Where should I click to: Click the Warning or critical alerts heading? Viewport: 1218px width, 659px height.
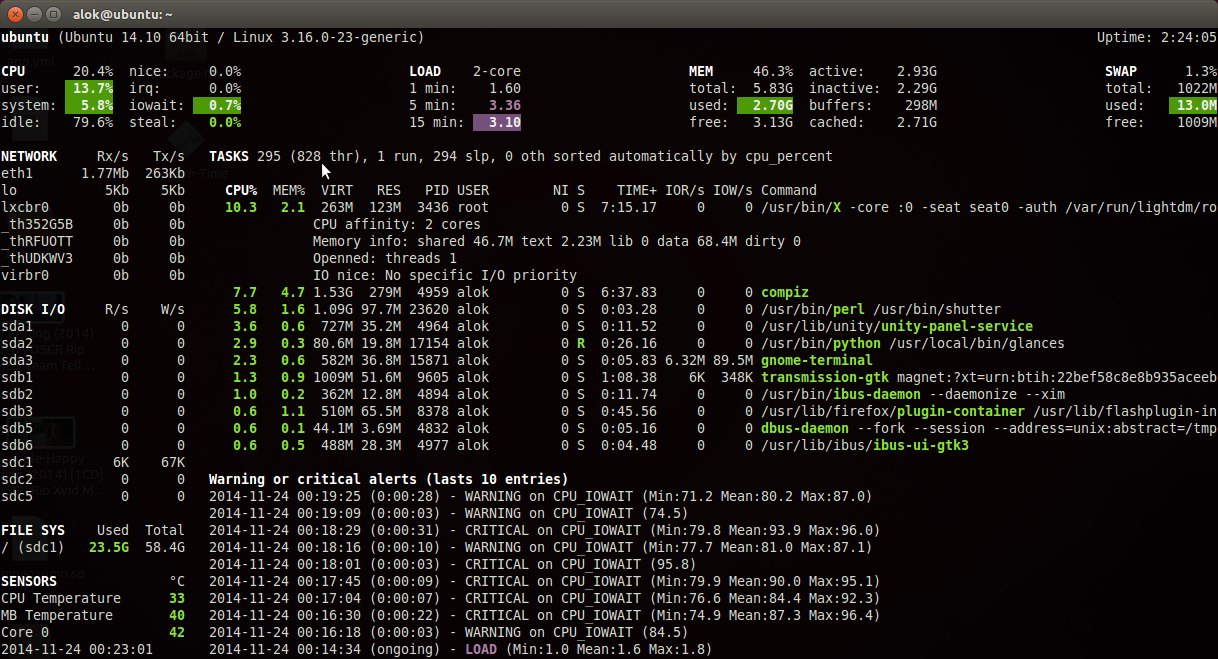tap(388, 479)
